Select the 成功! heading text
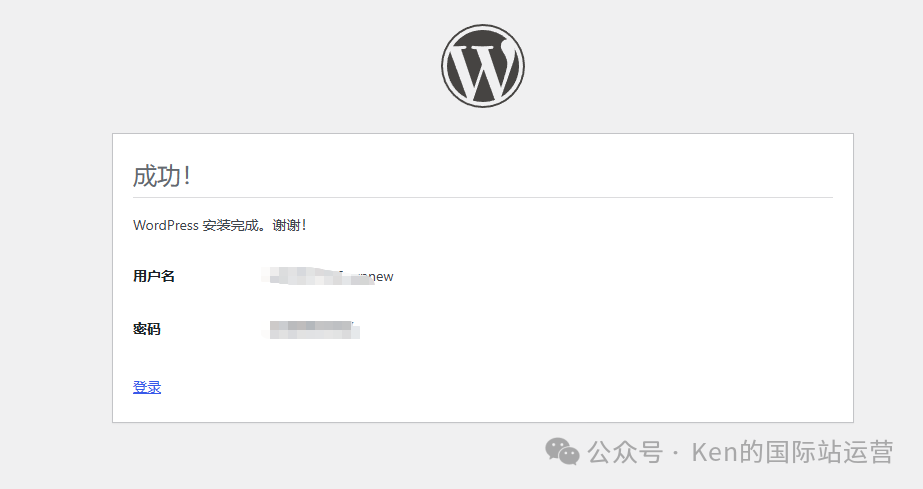This screenshot has width=923, height=489. pos(162,176)
